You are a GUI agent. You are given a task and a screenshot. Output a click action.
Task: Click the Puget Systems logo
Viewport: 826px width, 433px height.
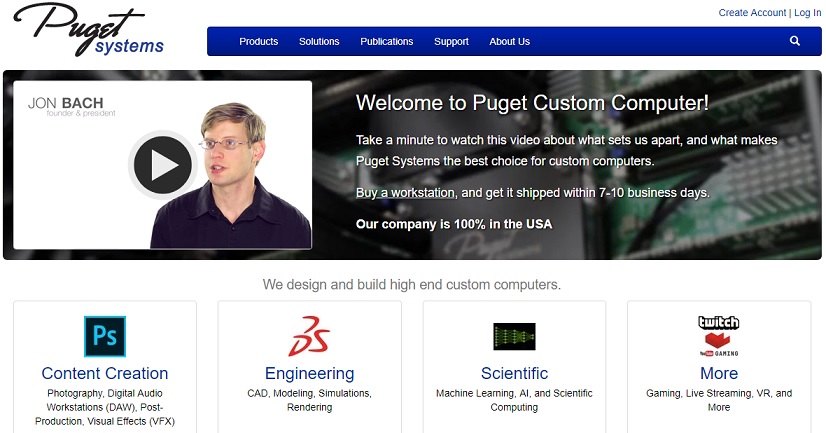(x=88, y=29)
